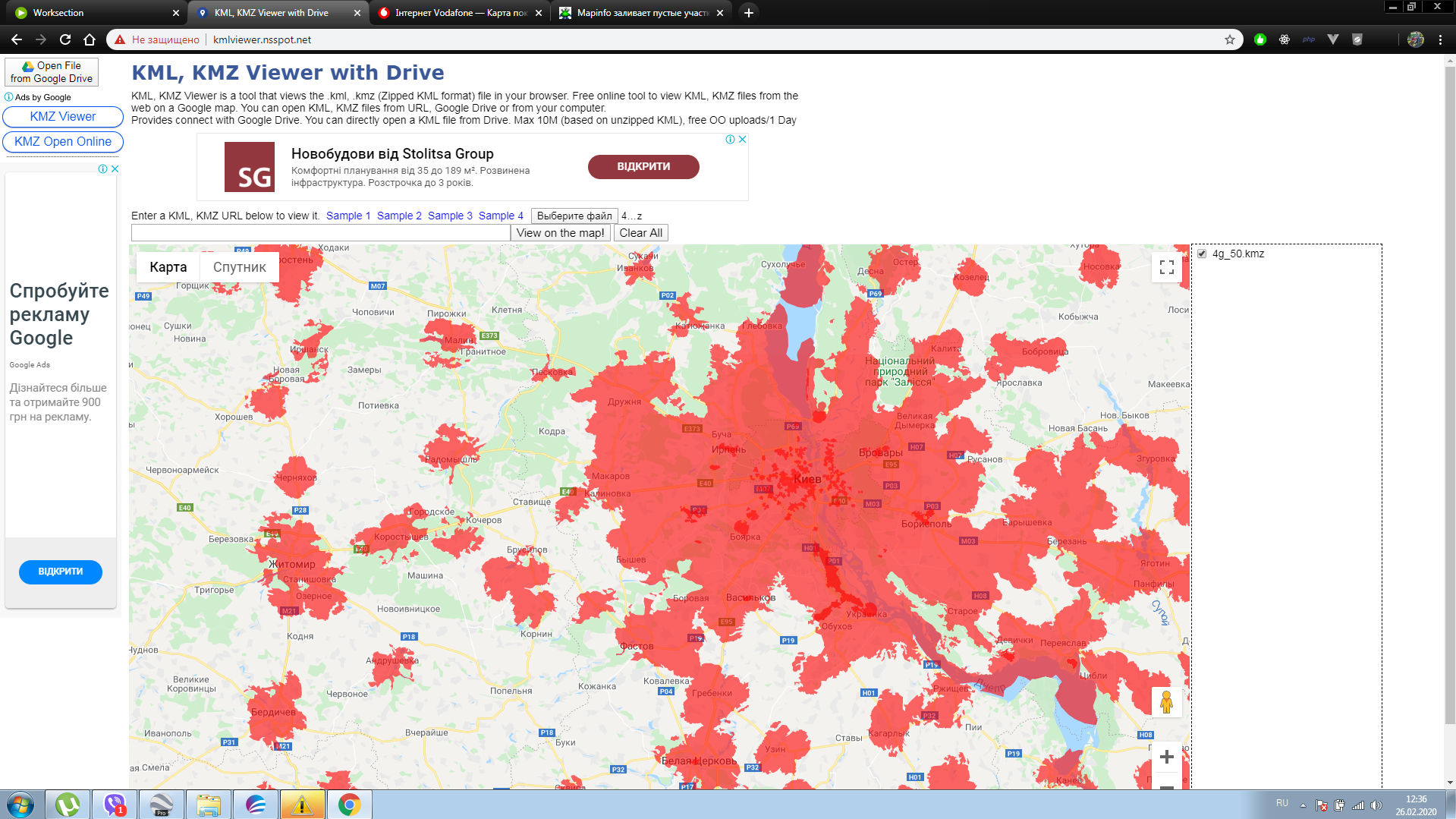
Task: Click the browser address bar
Action: click(x=675, y=39)
